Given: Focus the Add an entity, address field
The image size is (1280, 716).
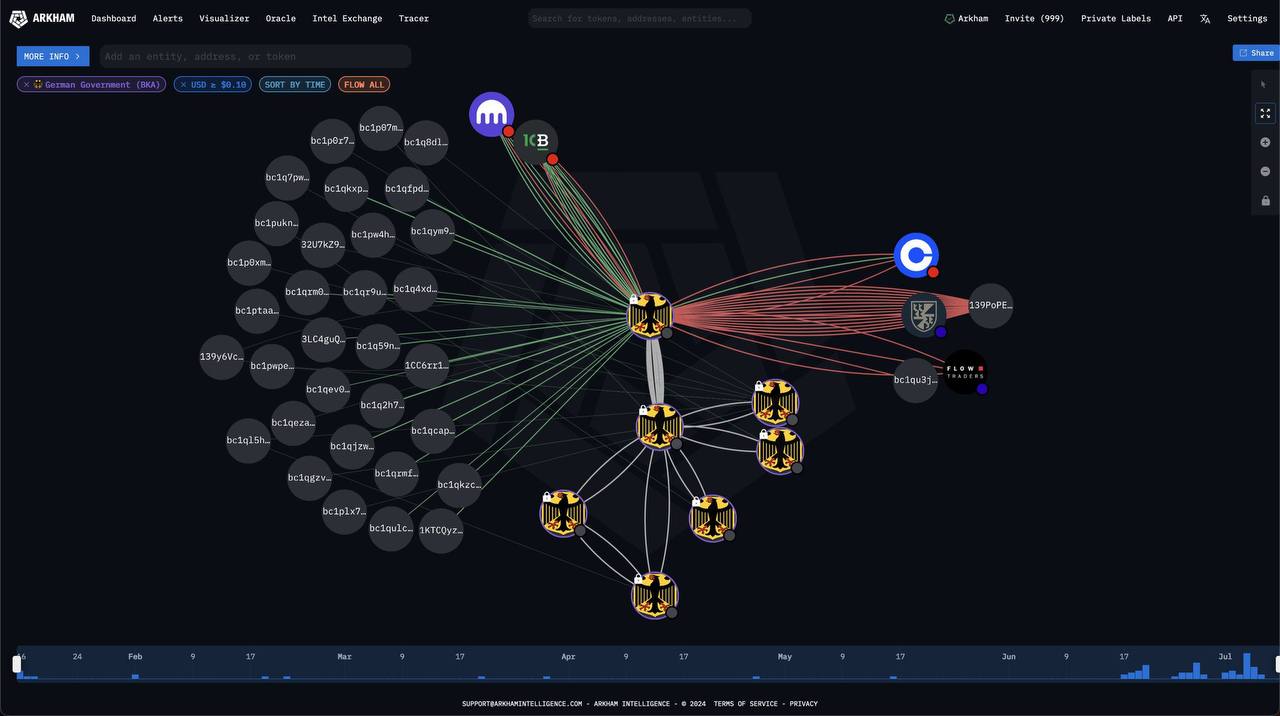Looking at the screenshot, I should (x=255, y=56).
